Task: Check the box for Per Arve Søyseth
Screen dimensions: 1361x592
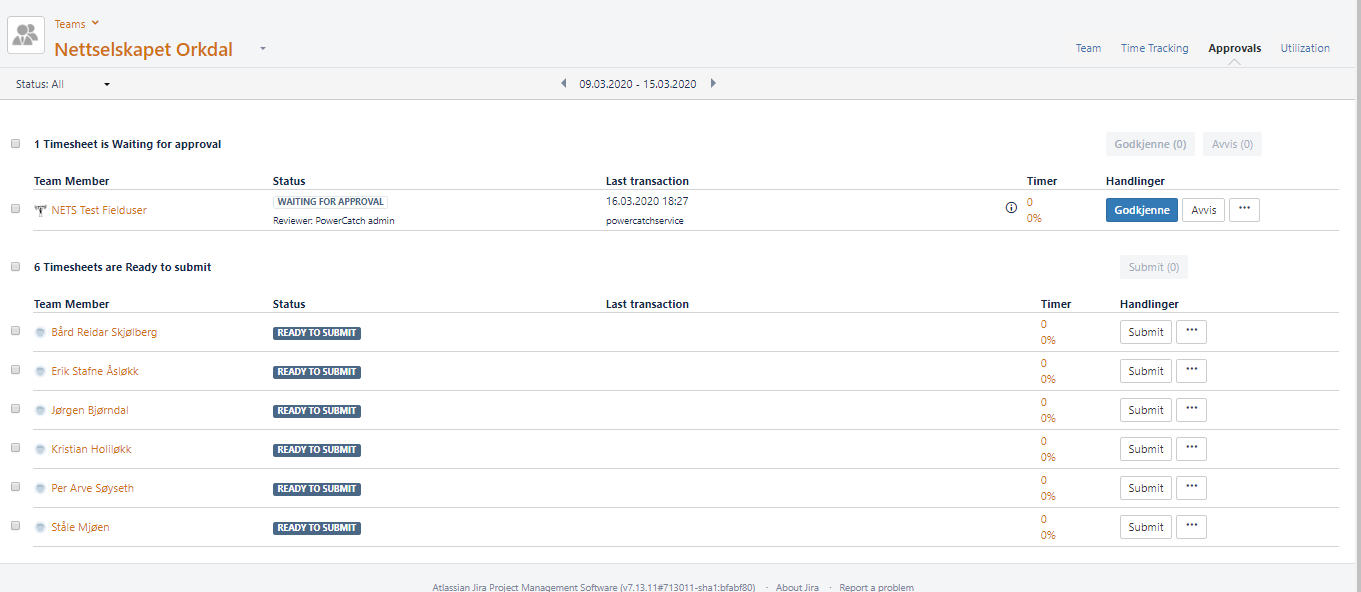Action: 15,487
